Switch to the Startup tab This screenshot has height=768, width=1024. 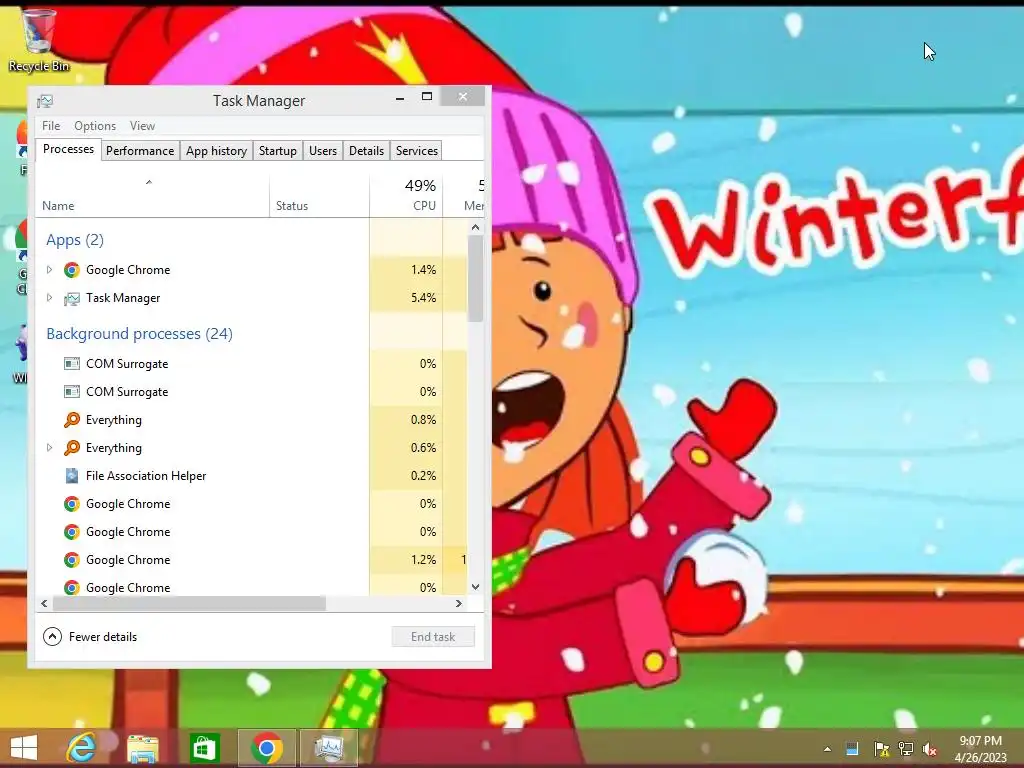point(278,151)
